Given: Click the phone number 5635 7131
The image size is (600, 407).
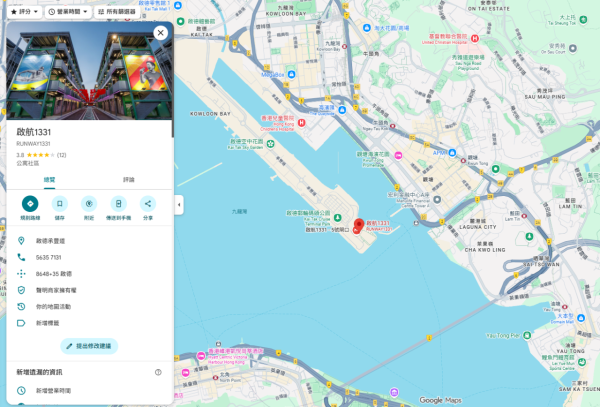Looking at the screenshot, I should [x=49, y=257].
